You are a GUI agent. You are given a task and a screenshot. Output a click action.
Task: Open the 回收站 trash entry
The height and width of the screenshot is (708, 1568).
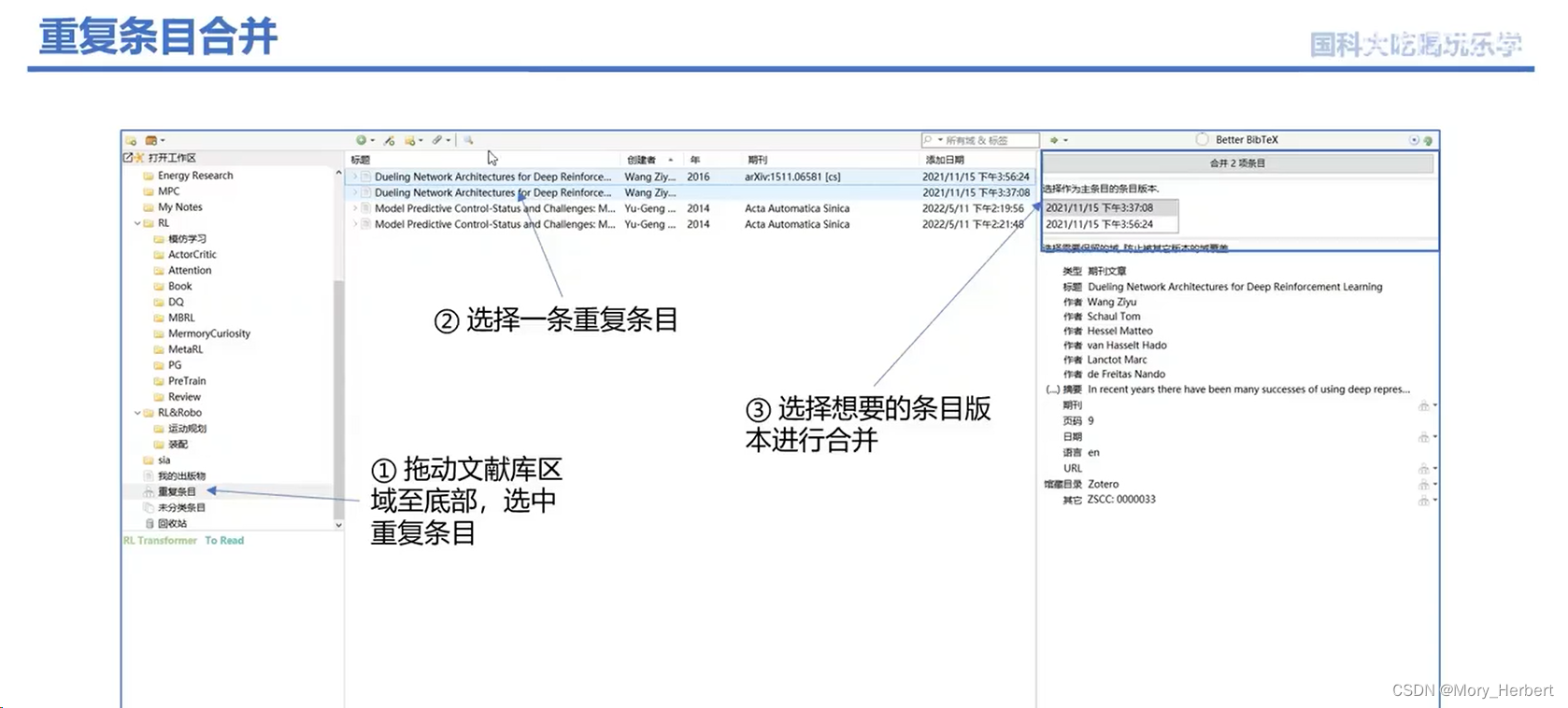172,523
